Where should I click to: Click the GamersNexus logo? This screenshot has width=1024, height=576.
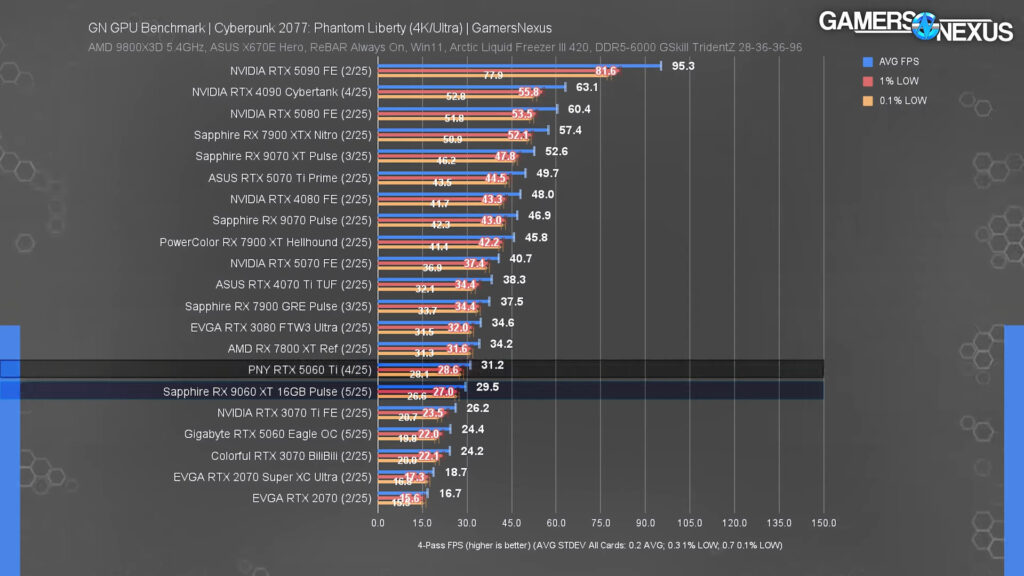916,26
